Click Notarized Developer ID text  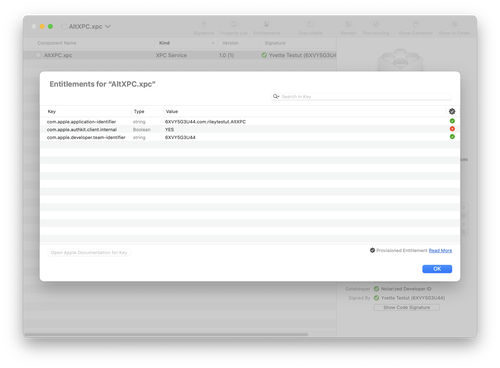tap(406, 289)
